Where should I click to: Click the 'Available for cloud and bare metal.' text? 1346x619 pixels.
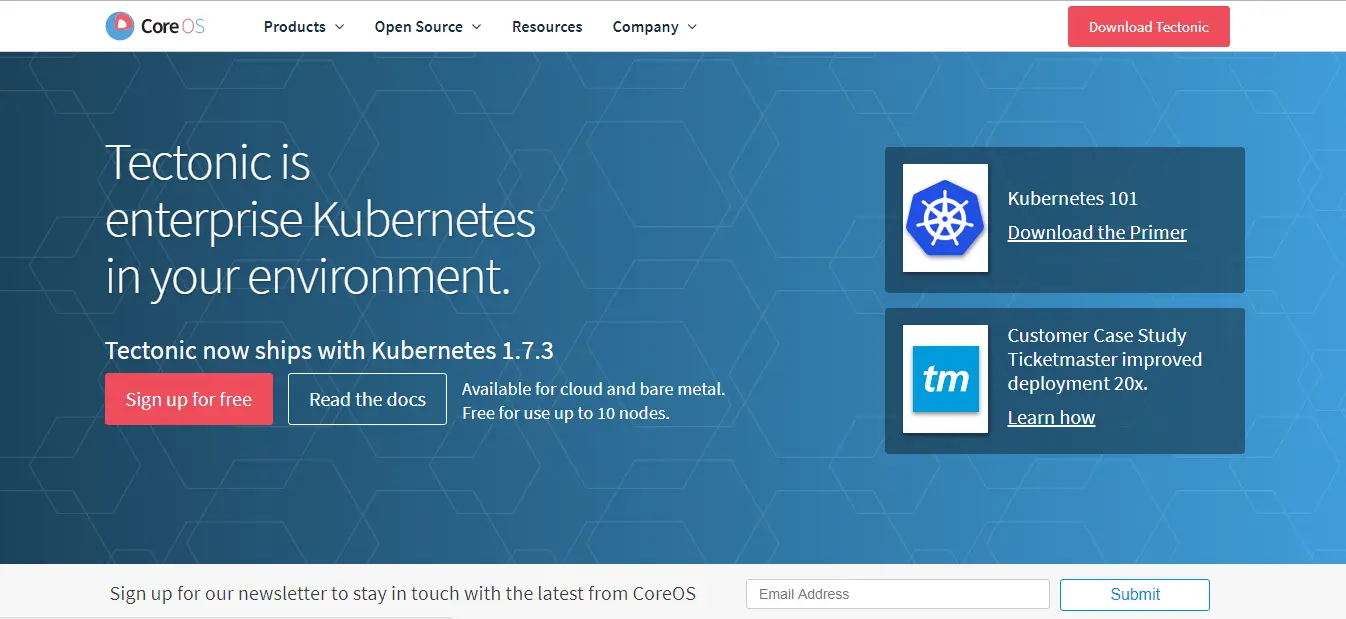pos(594,389)
